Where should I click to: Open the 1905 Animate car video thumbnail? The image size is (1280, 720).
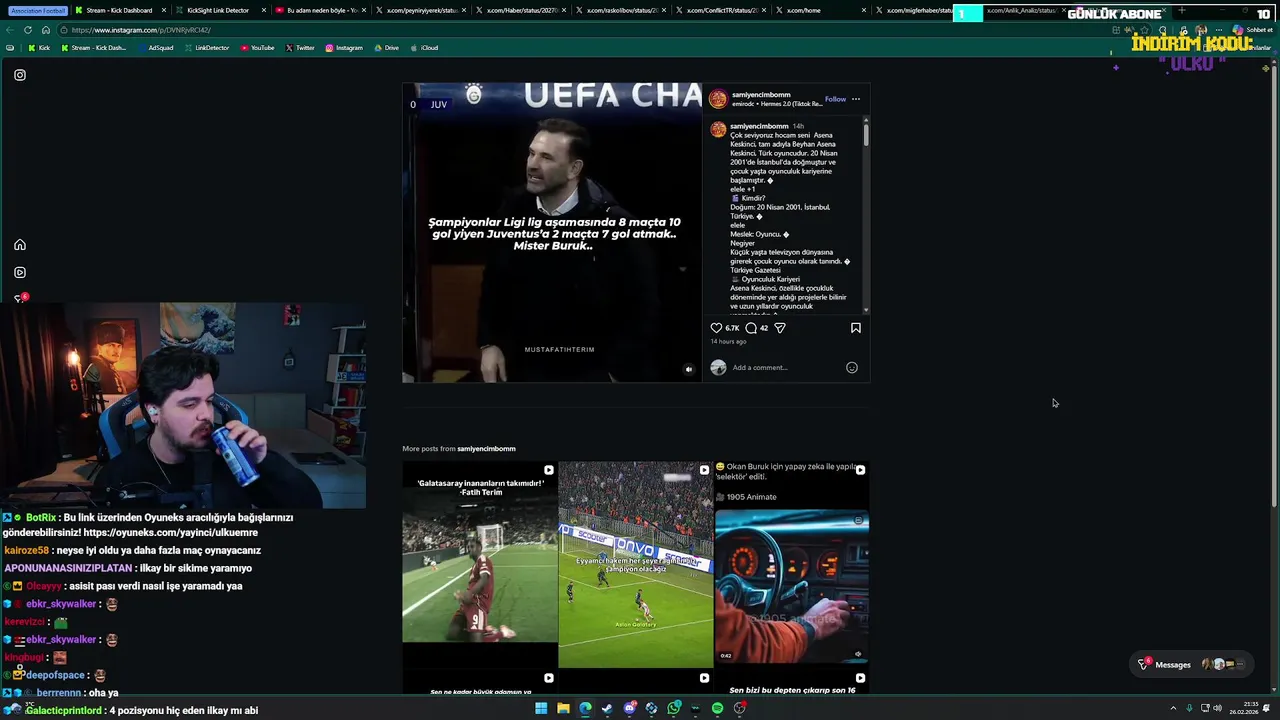pos(792,565)
